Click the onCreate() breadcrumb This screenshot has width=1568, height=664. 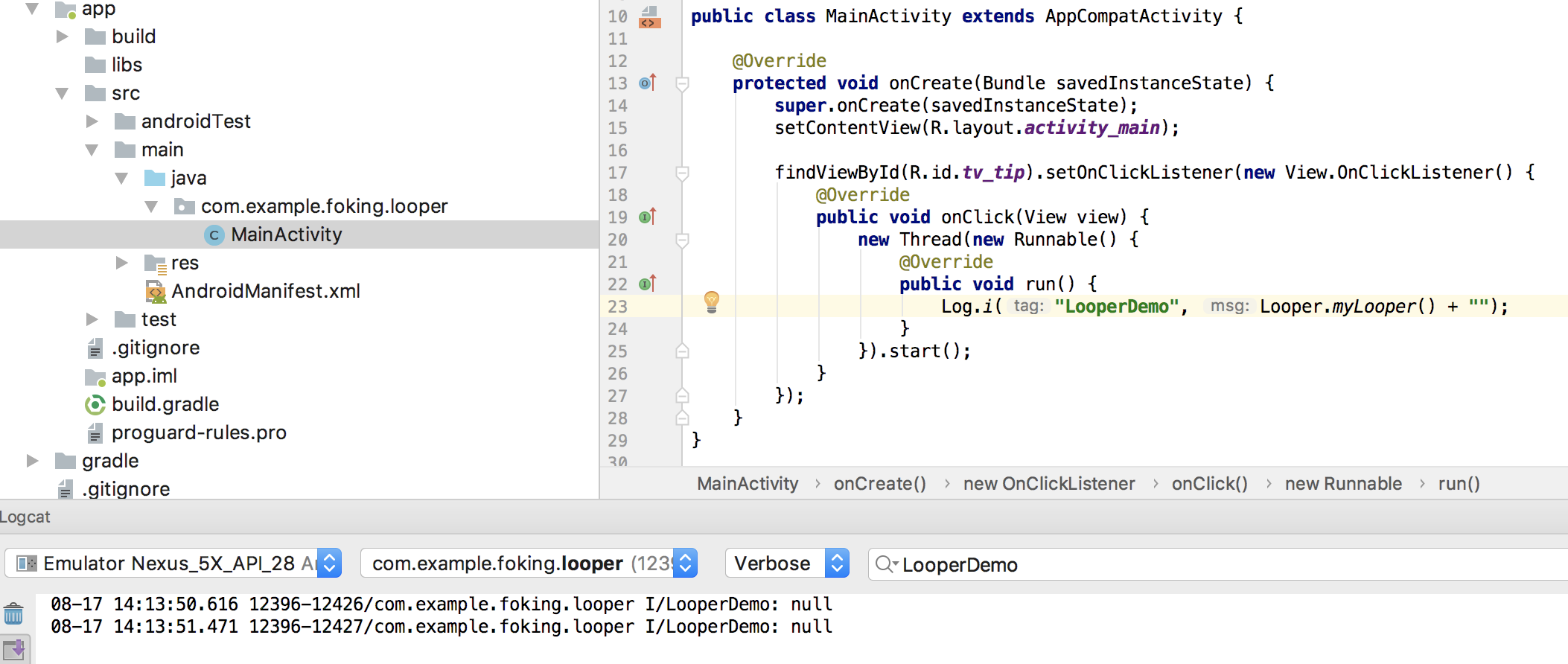coord(880,484)
